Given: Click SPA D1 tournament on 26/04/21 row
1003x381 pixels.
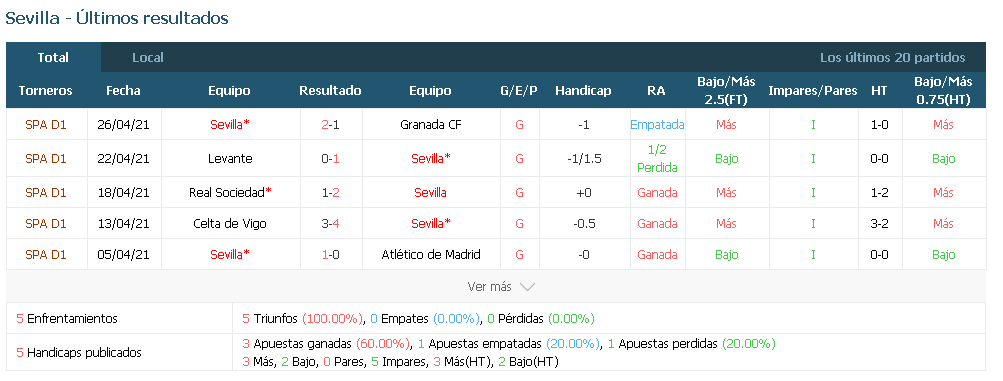Looking at the screenshot, I should point(45,125).
